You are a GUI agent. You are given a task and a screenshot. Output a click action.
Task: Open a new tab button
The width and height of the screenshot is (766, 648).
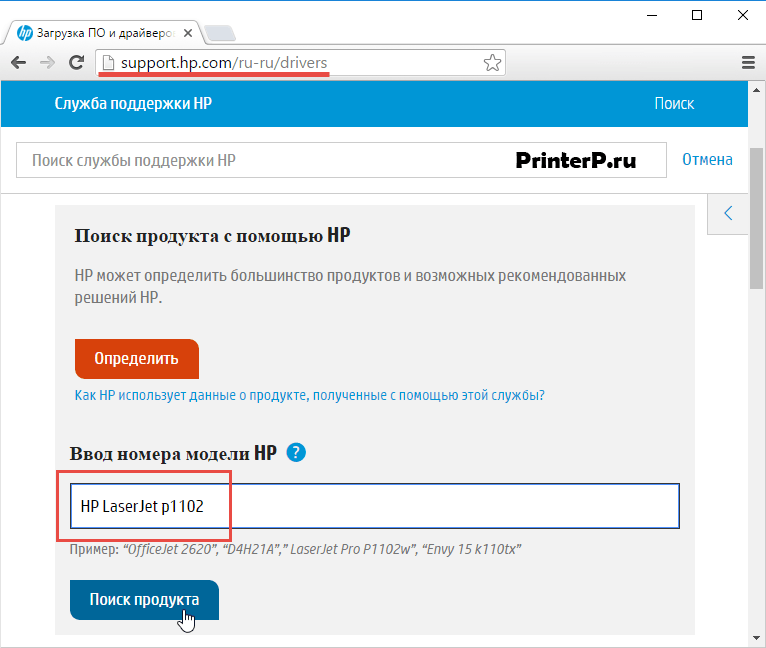220,33
